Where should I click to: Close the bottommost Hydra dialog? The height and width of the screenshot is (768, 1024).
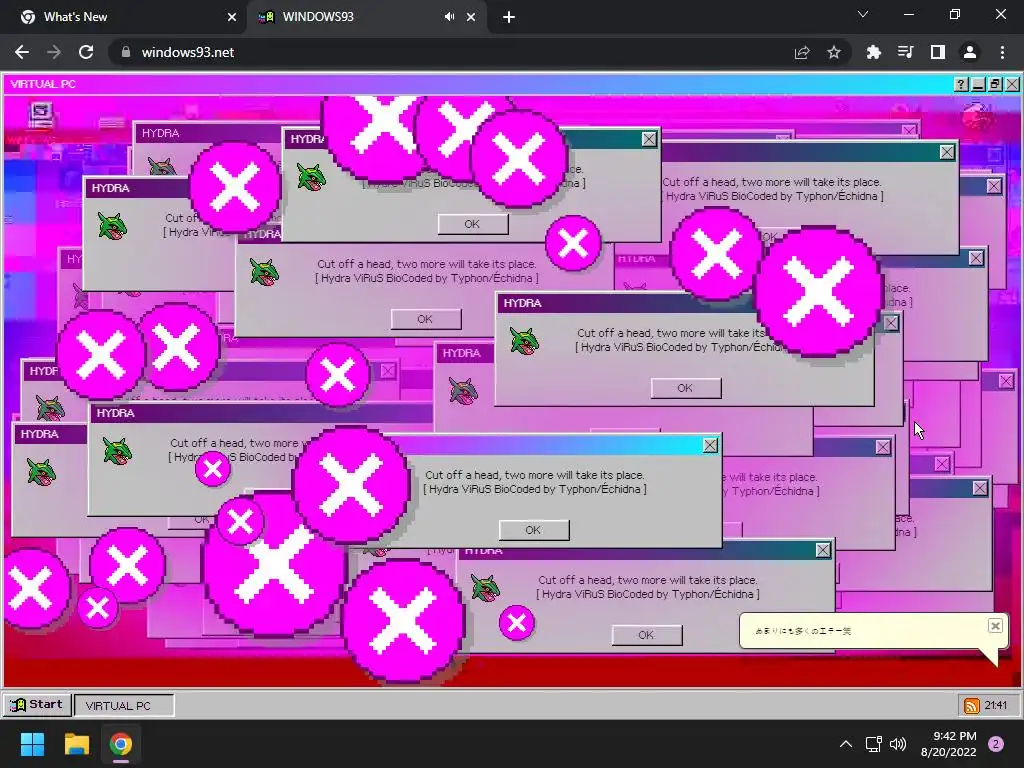(823, 551)
